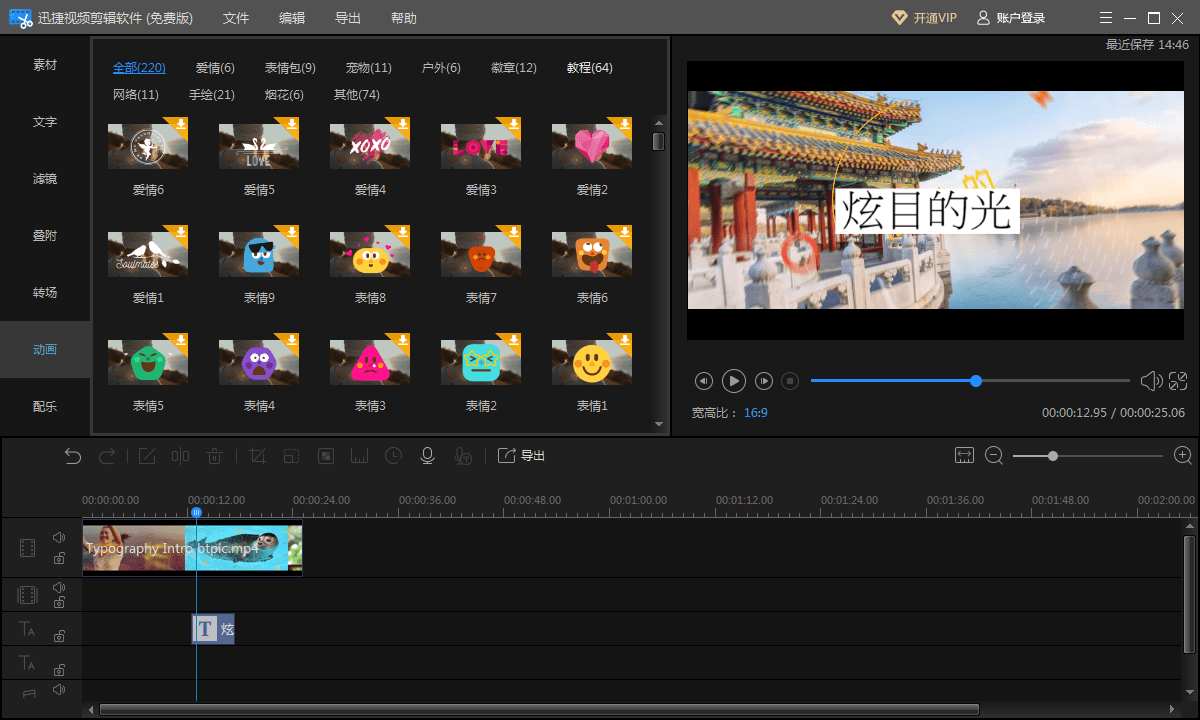Click the 开通VIP button
1200x720 pixels.
point(924,18)
